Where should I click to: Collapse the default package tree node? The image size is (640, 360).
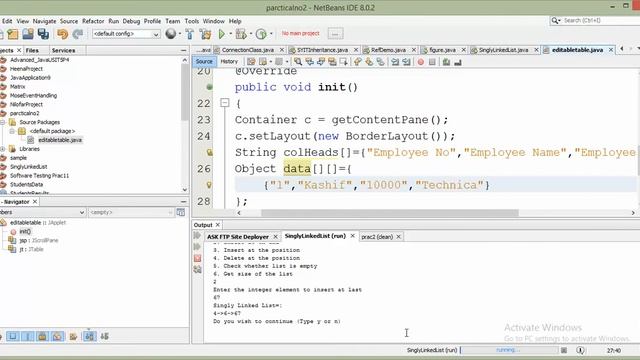click(x=12, y=131)
